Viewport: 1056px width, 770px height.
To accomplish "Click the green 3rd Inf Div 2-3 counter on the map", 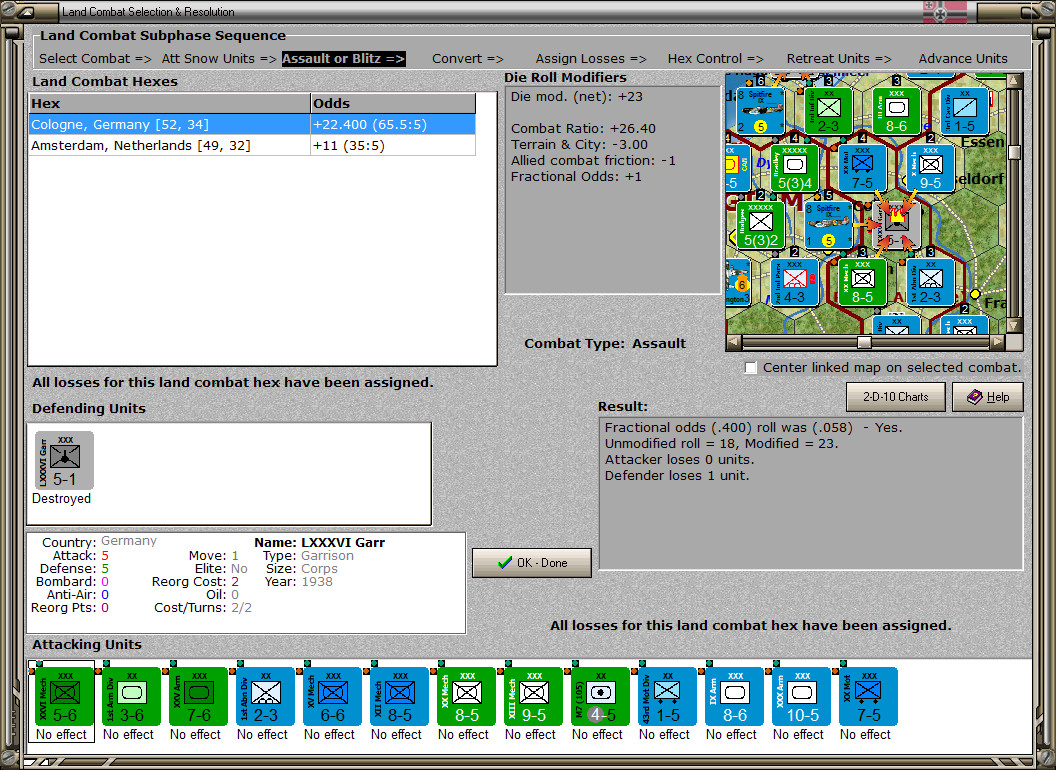I will pos(828,110).
